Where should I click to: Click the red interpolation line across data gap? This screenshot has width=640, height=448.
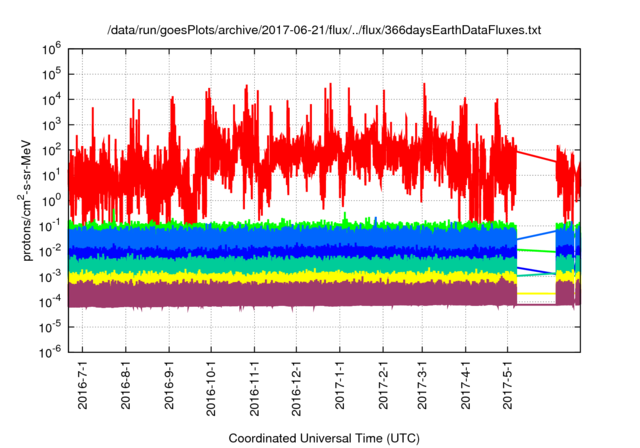pos(536,157)
